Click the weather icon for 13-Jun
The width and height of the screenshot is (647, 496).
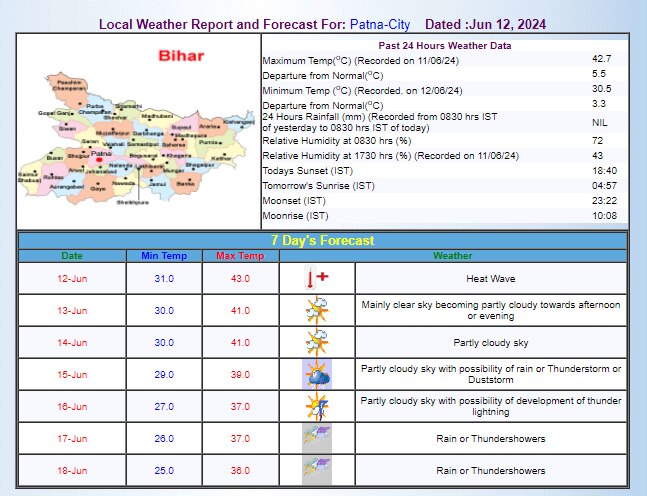(316, 310)
